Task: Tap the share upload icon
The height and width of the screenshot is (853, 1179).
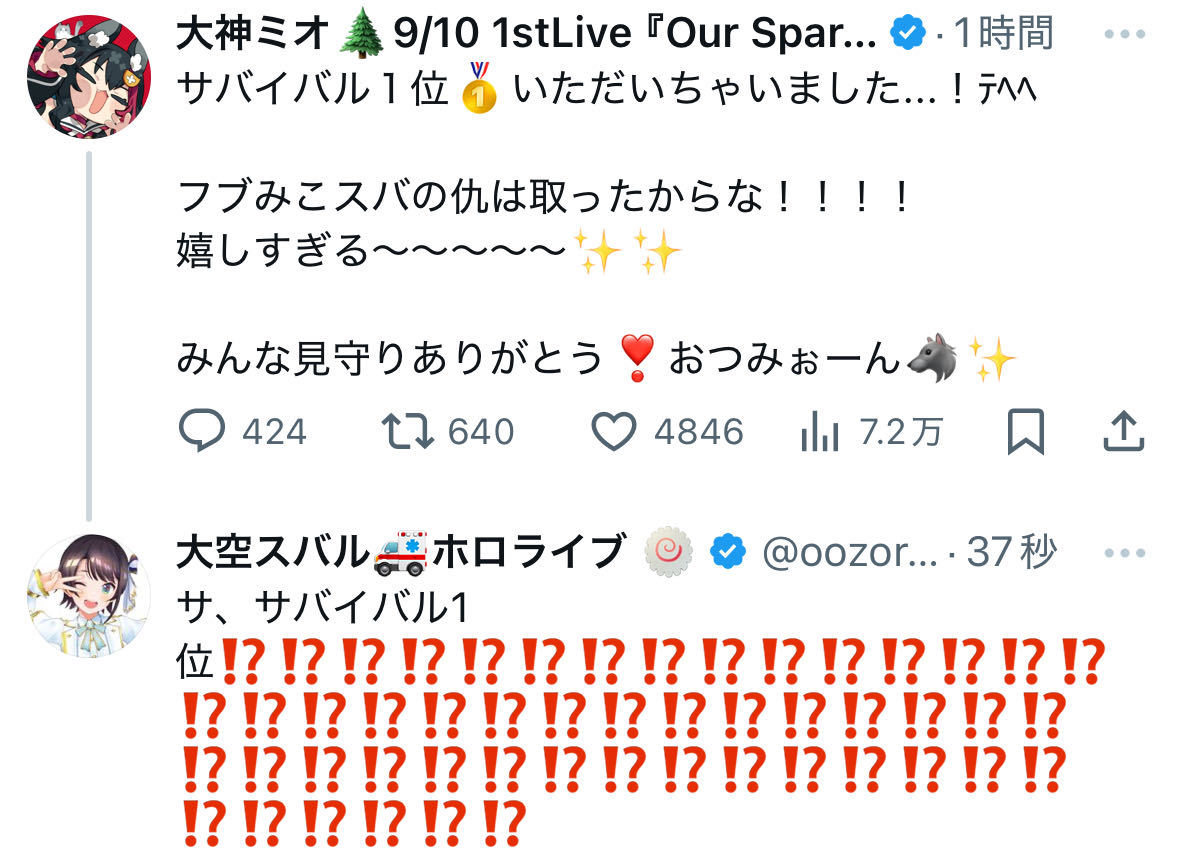Action: click(x=1123, y=431)
